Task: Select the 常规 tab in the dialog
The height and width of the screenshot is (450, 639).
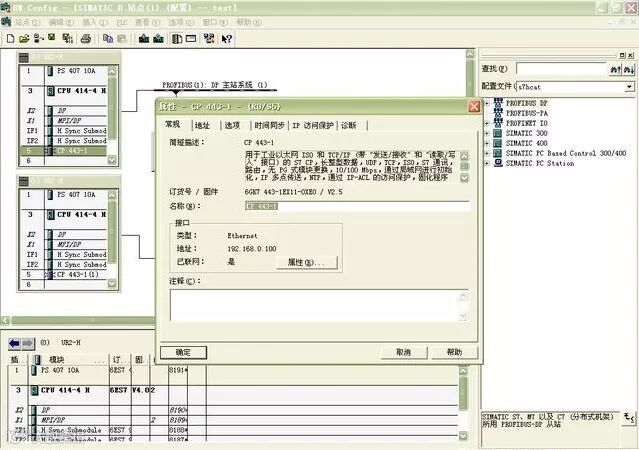Action: click(x=173, y=124)
